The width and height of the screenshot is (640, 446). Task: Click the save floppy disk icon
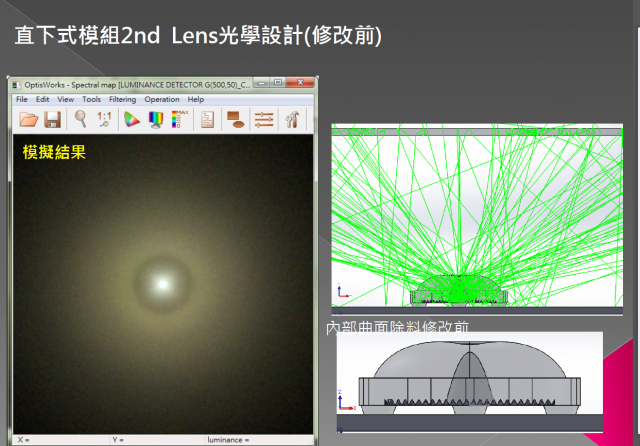(52, 120)
